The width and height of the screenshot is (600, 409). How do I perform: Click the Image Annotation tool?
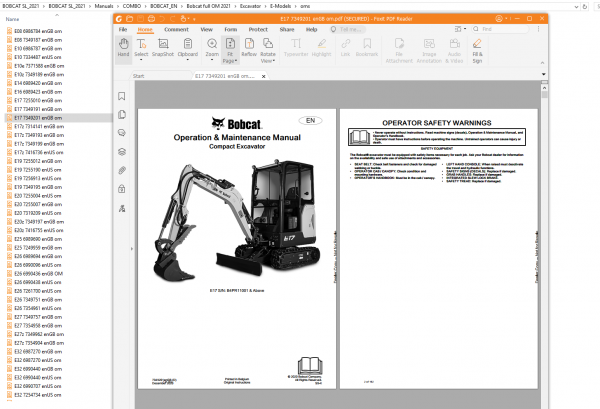429,50
